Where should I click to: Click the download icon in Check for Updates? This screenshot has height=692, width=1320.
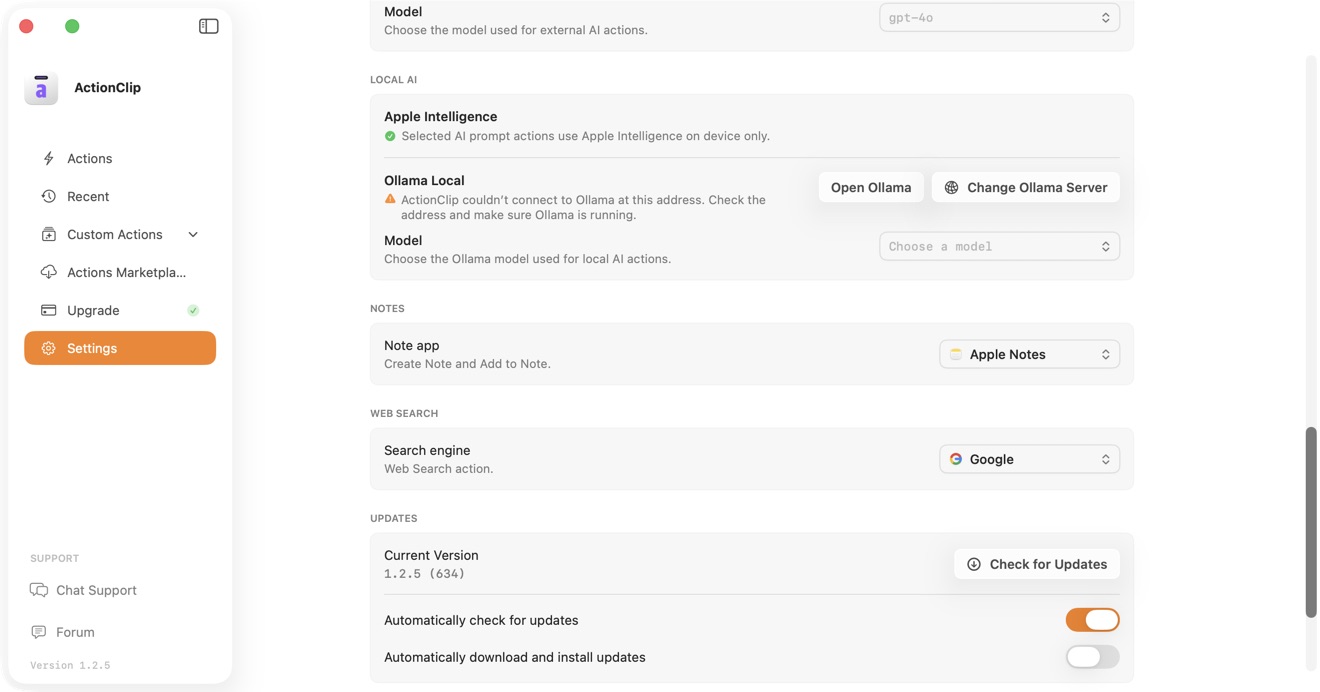click(x=973, y=564)
